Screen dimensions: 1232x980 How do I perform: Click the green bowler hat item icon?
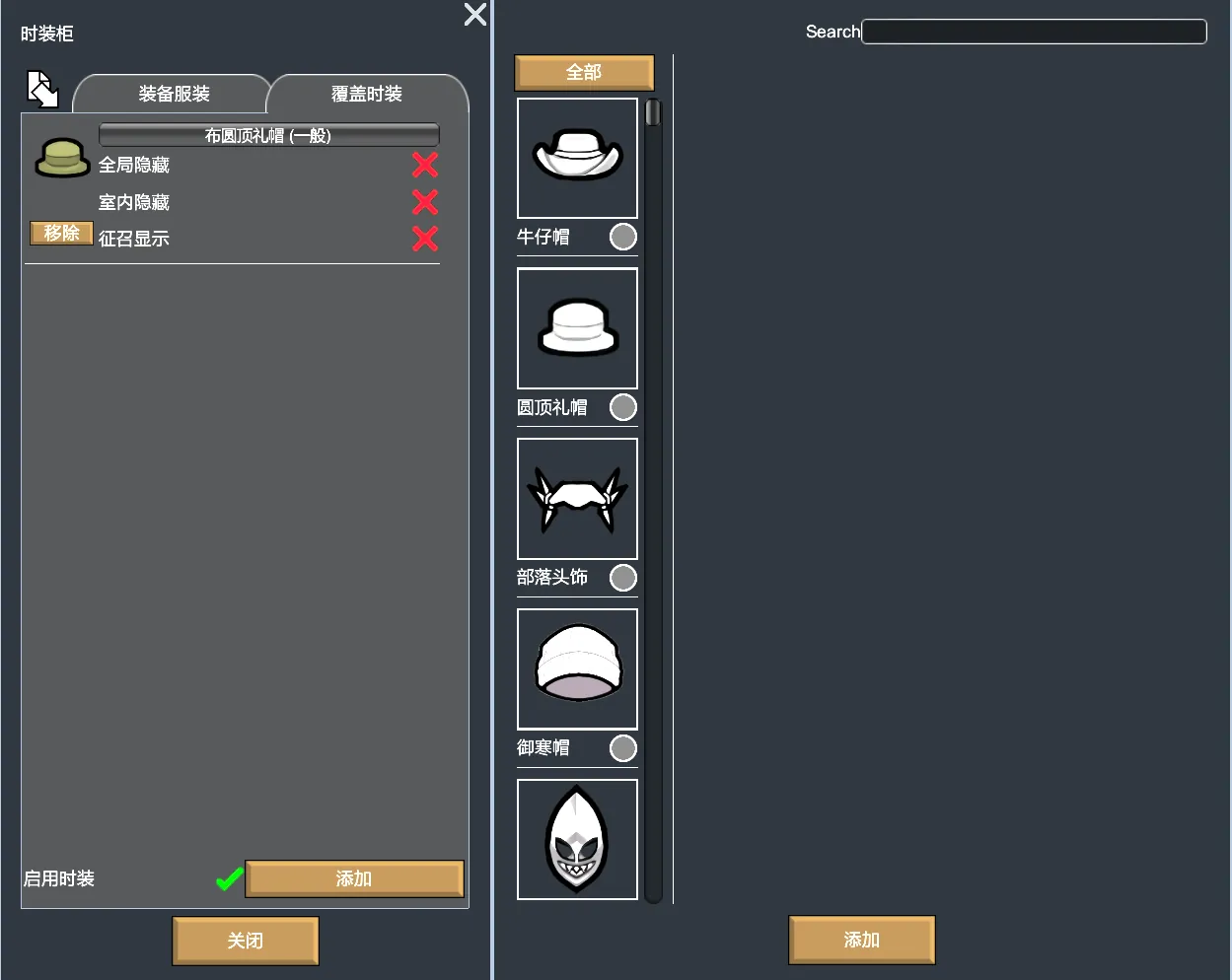pos(62,158)
